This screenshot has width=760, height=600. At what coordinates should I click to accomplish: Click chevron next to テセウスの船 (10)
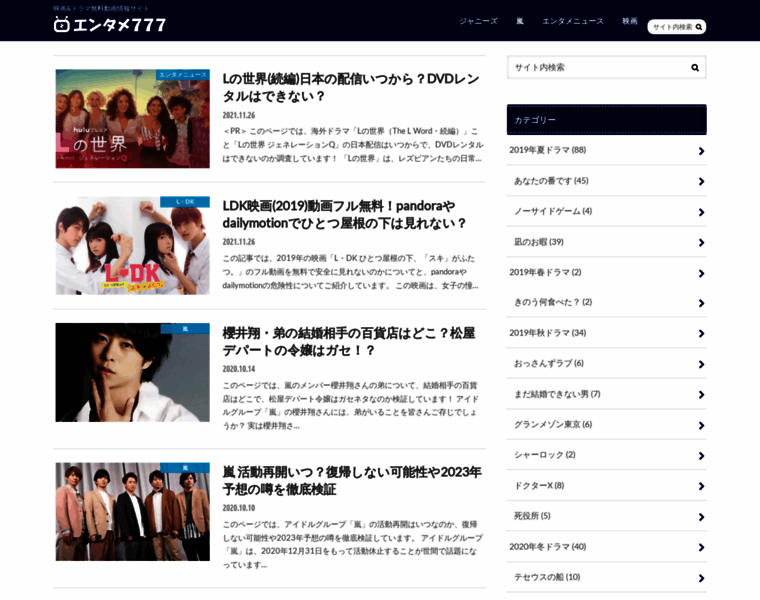(x=701, y=578)
